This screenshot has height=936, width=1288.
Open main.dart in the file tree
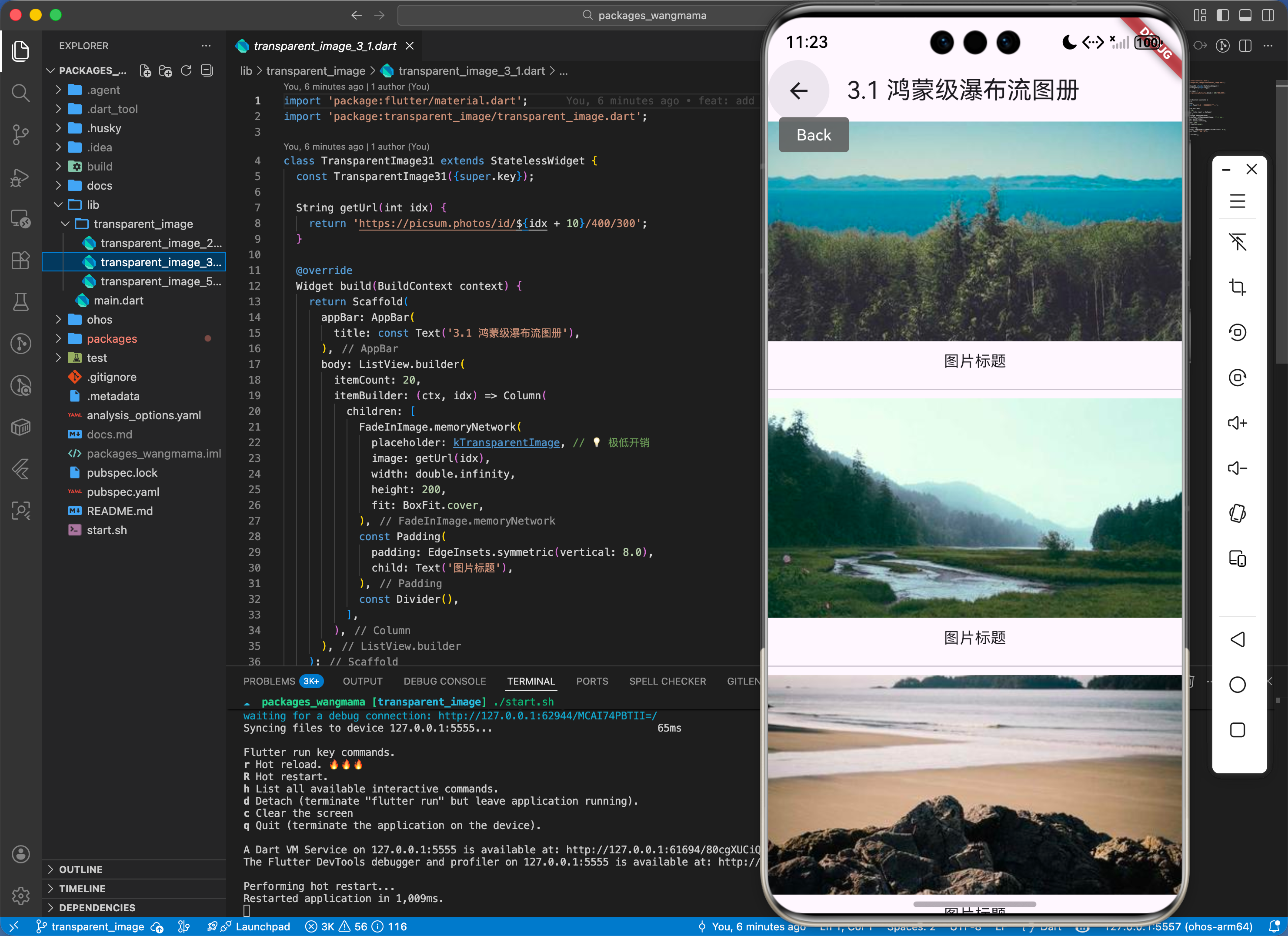[x=118, y=301]
